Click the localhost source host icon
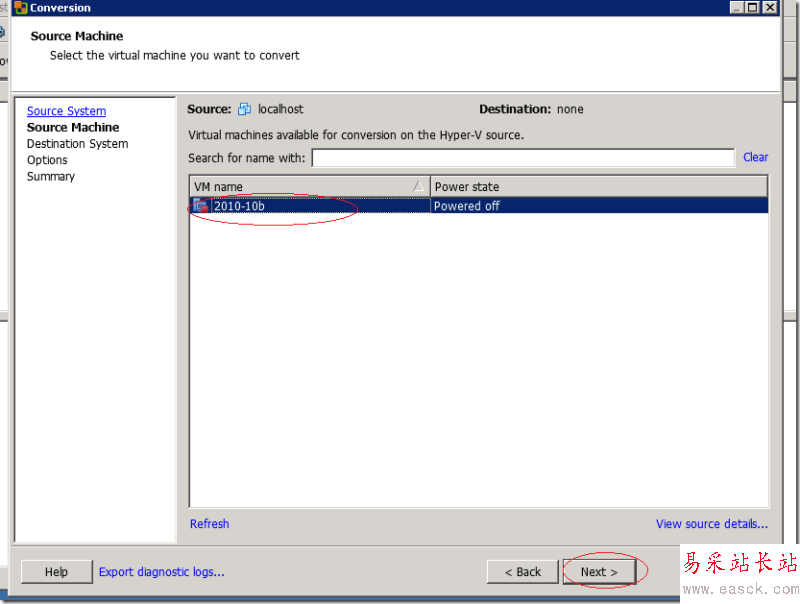This screenshot has height=604, width=800. point(244,109)
